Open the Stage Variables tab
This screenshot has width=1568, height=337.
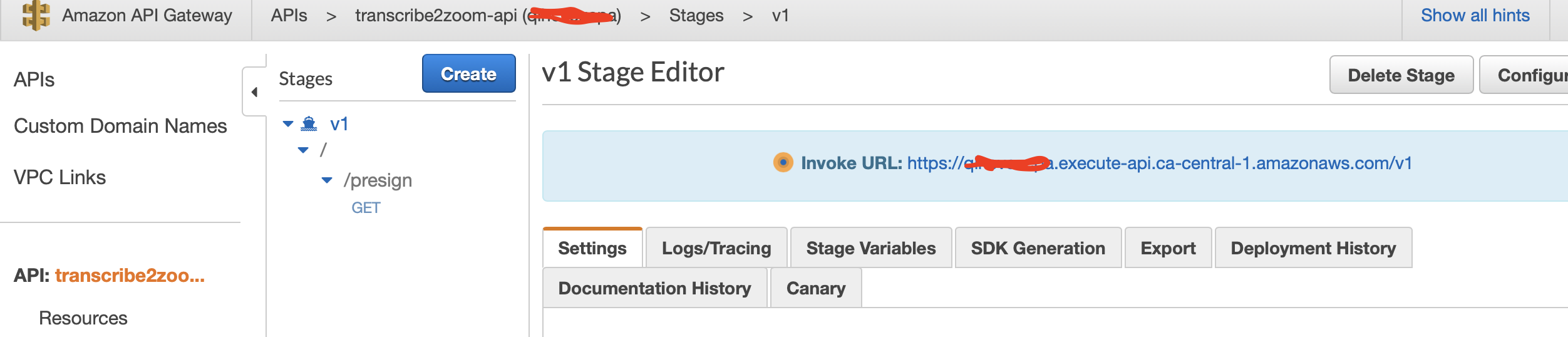pos(871,247)
